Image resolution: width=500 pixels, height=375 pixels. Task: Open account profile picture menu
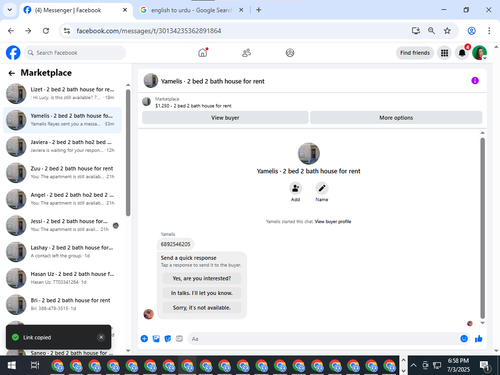coord(479,53)
